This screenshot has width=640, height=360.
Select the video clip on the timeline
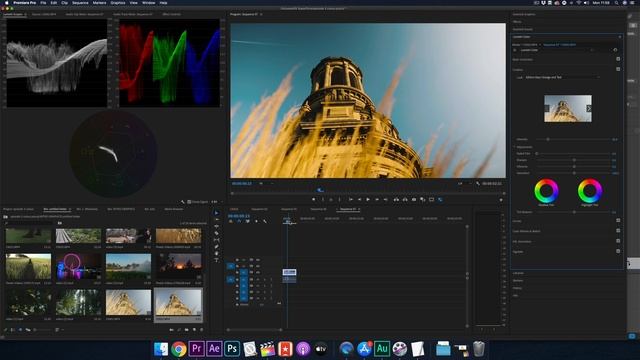(289, 272)
